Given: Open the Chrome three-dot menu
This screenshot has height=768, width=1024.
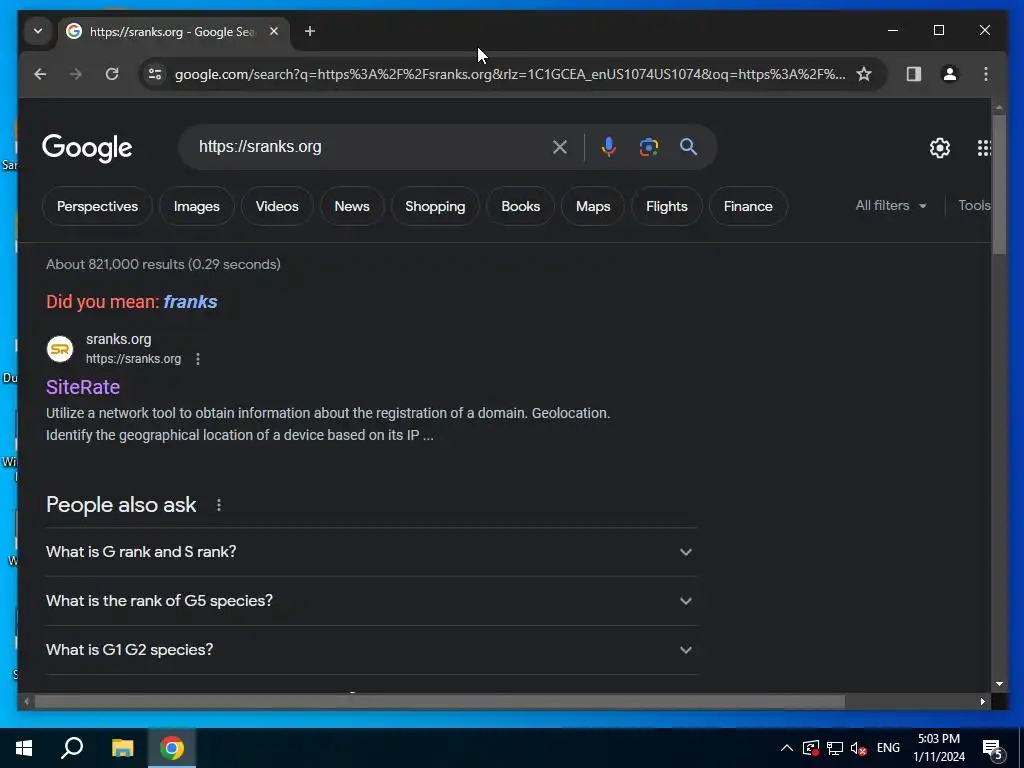Looking at the screenshot, I should 985,74.
